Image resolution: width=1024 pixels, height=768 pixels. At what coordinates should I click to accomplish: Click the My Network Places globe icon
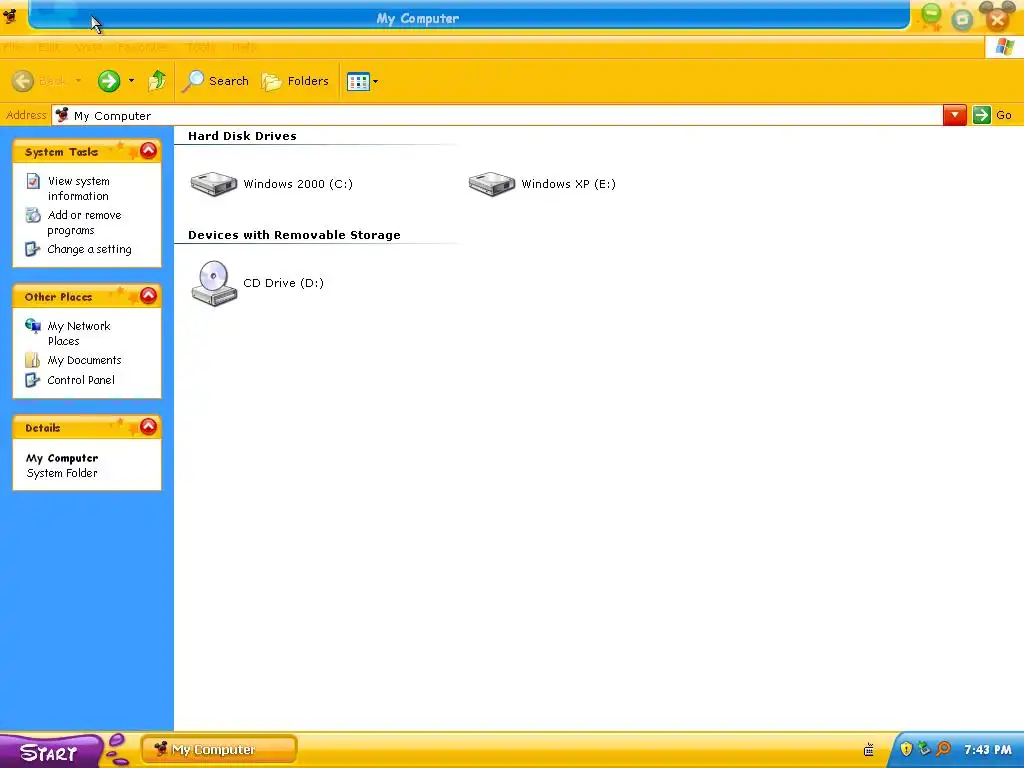pyautogui.click(x=33, y=325)
